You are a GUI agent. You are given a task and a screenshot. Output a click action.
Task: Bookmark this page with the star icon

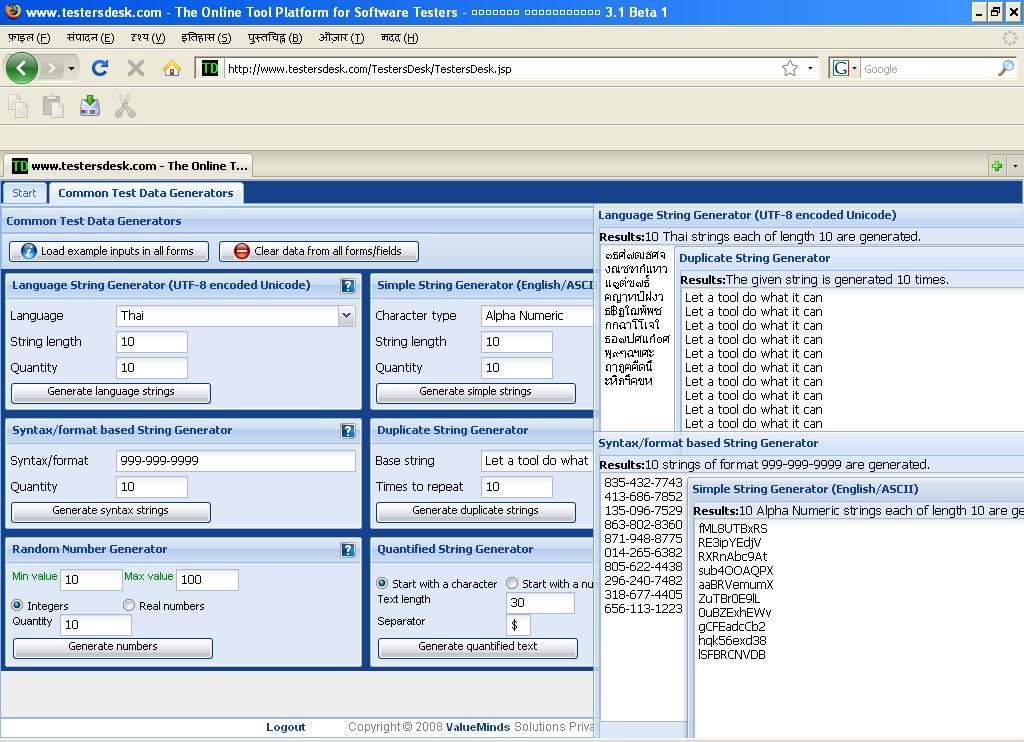coord(790,69)
